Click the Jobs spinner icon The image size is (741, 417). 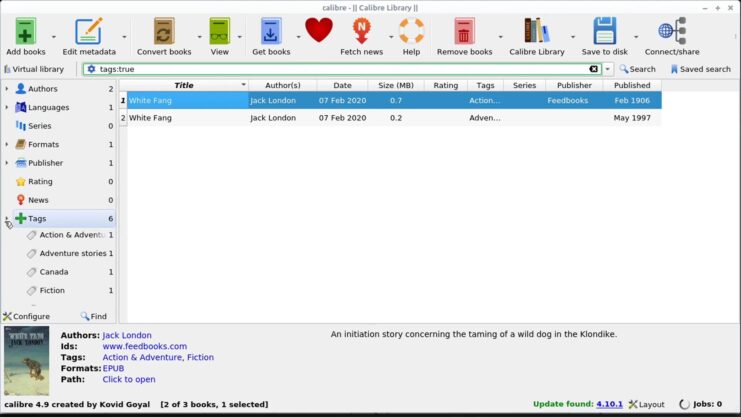tap(684, 404)
